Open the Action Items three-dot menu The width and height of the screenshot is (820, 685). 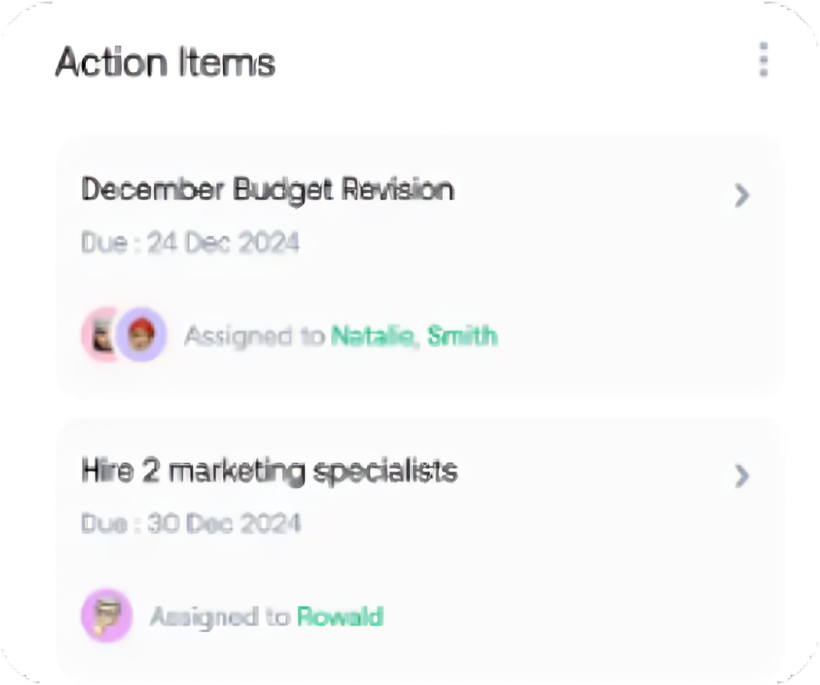[x=763, y=60]
